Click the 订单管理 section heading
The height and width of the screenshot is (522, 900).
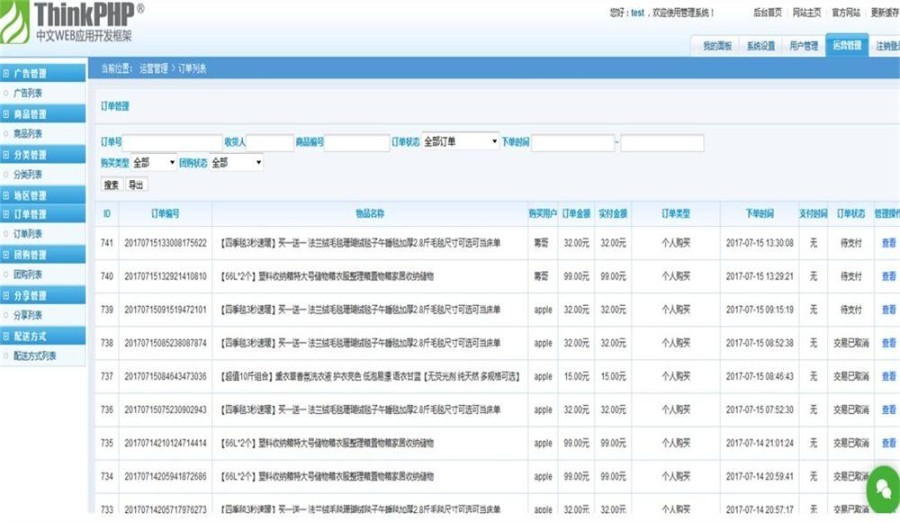point(115,106)
